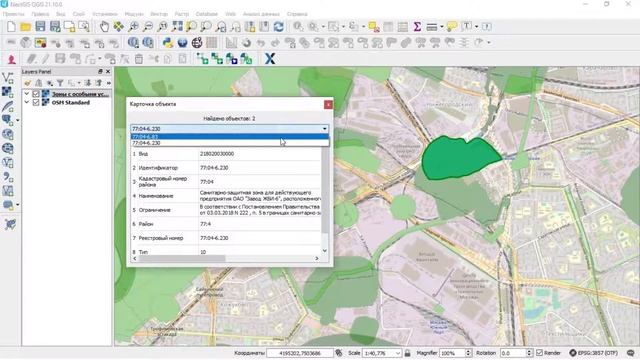Toggle mouse extents icon next to coordinates

pyautogui.click(x=339, y=353)
